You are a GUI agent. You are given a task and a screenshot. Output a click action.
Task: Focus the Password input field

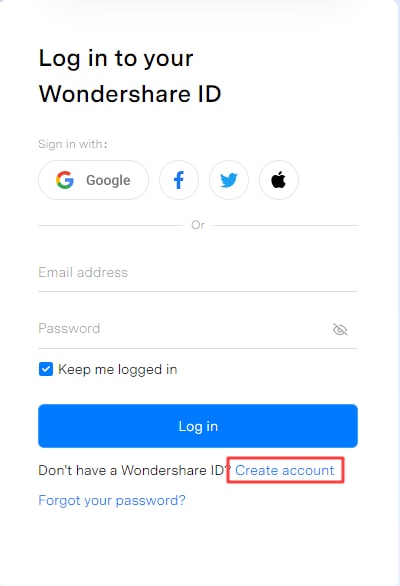(x=183, y=329)
